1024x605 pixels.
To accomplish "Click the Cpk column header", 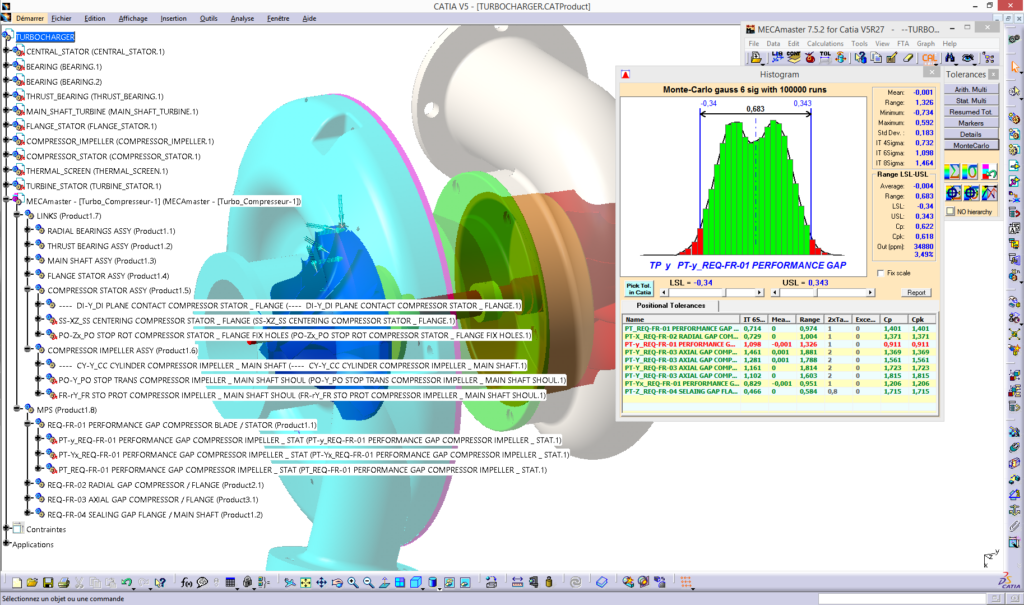I will (x=923, y=319).
